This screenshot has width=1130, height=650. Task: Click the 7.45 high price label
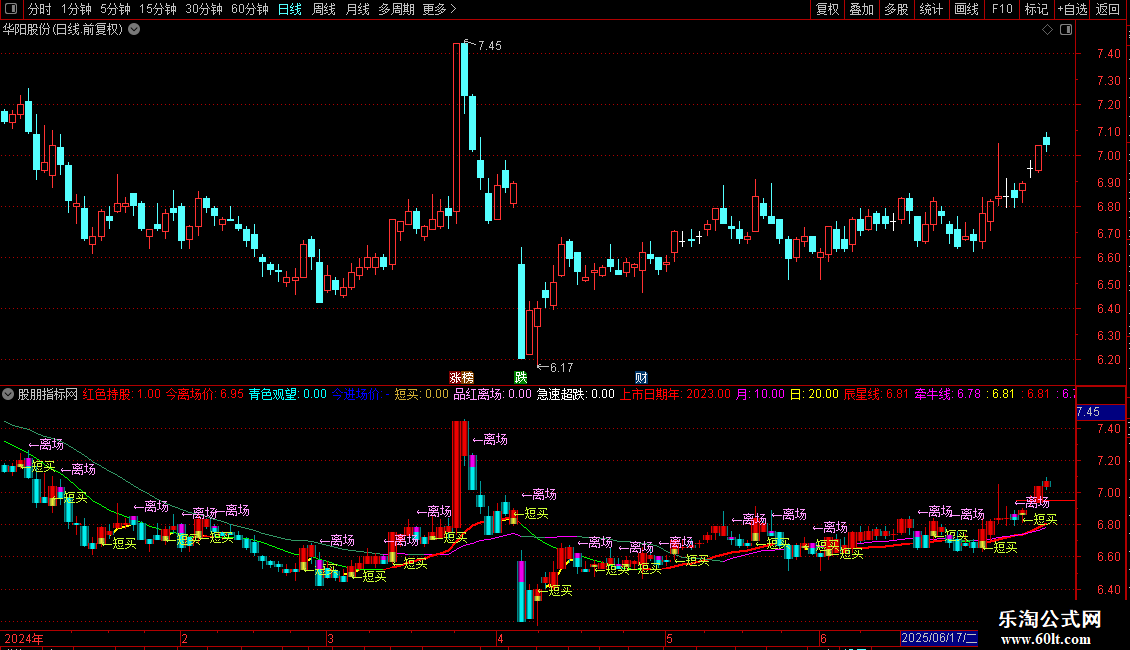(x=489, y=45)
